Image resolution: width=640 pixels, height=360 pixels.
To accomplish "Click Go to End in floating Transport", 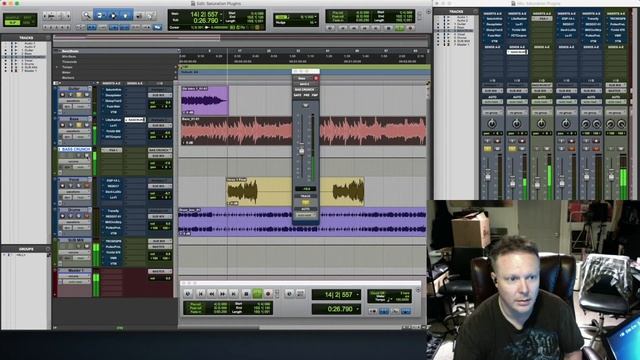I will [233, 293].
